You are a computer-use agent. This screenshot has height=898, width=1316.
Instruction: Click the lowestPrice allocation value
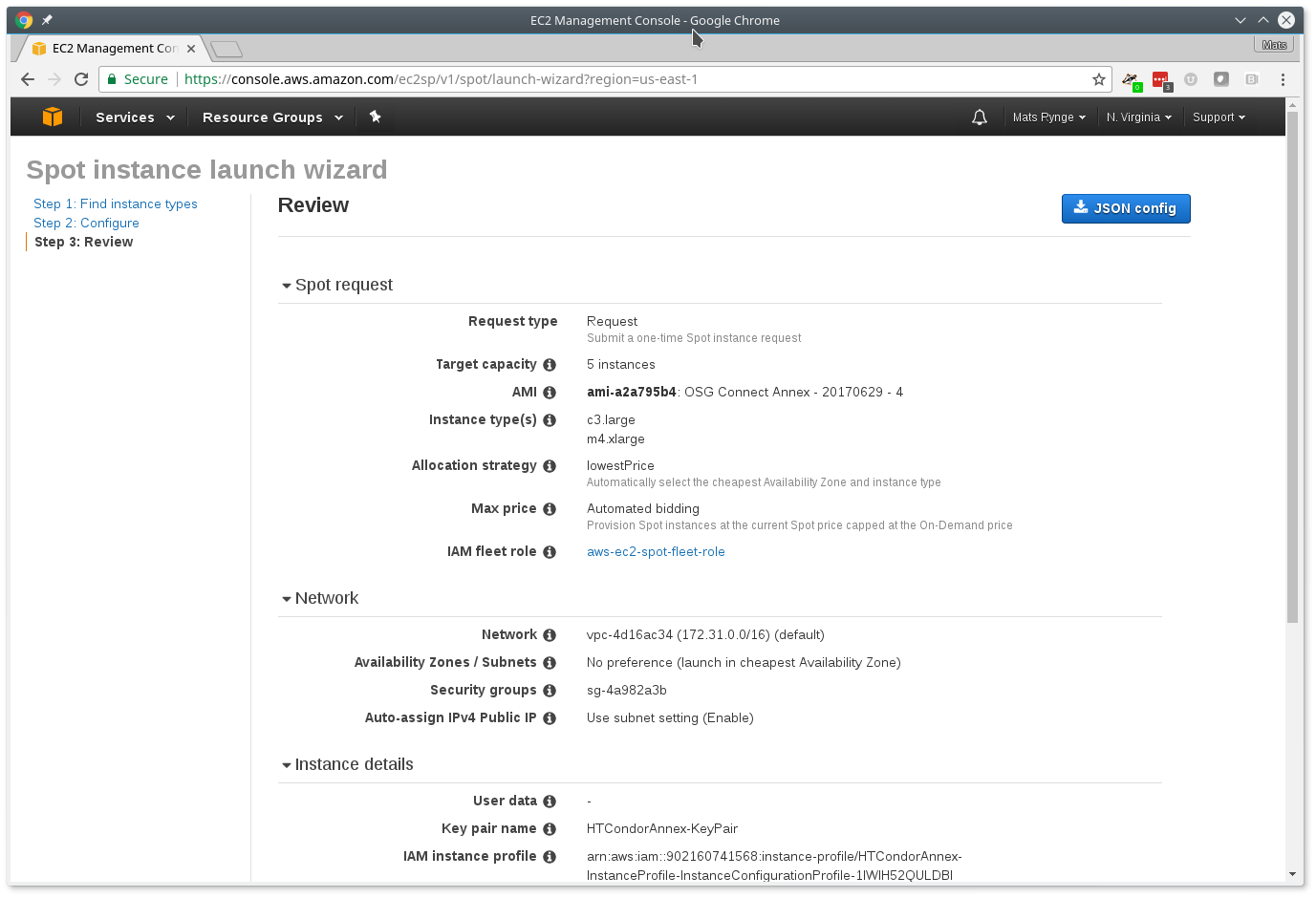tap(620, 466)
